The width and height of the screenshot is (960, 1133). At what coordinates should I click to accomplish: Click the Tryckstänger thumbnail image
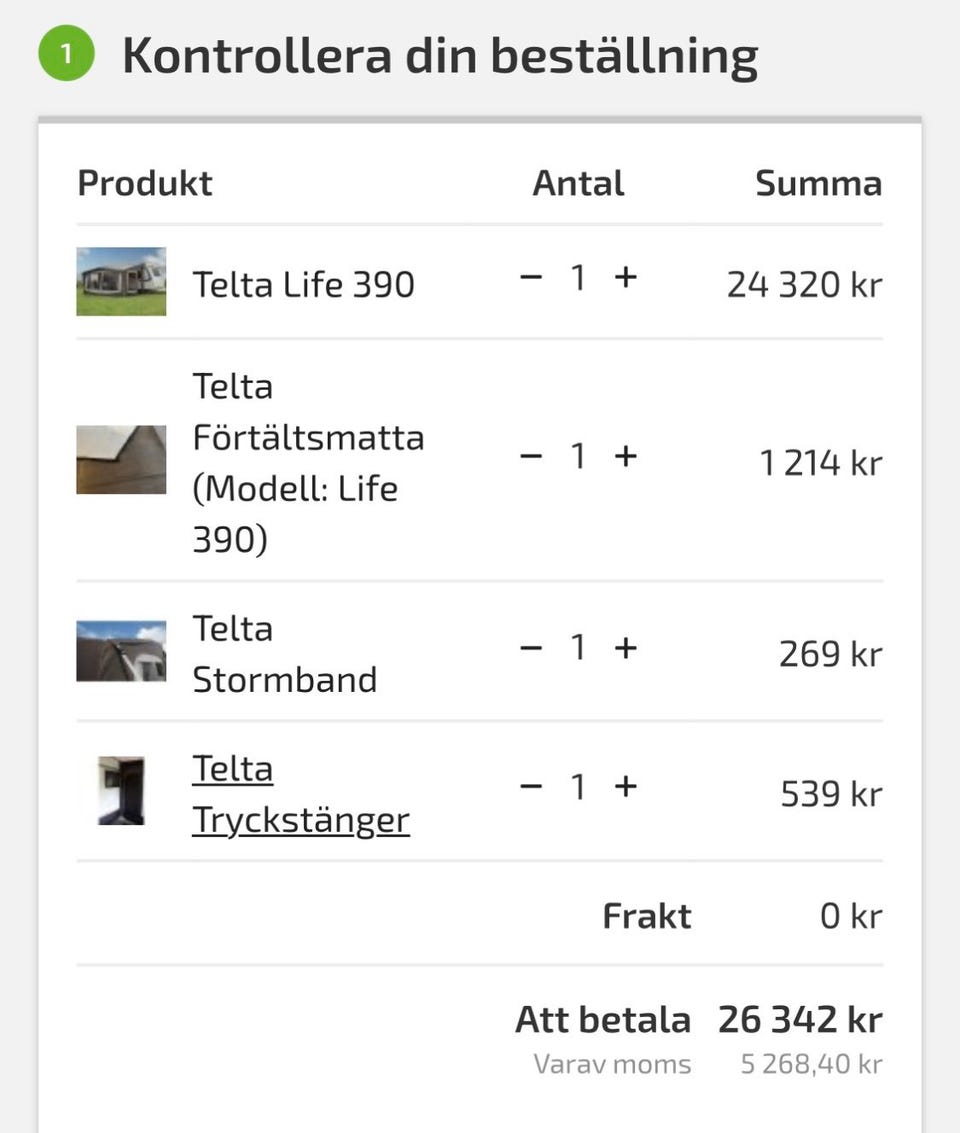[121, 790]
